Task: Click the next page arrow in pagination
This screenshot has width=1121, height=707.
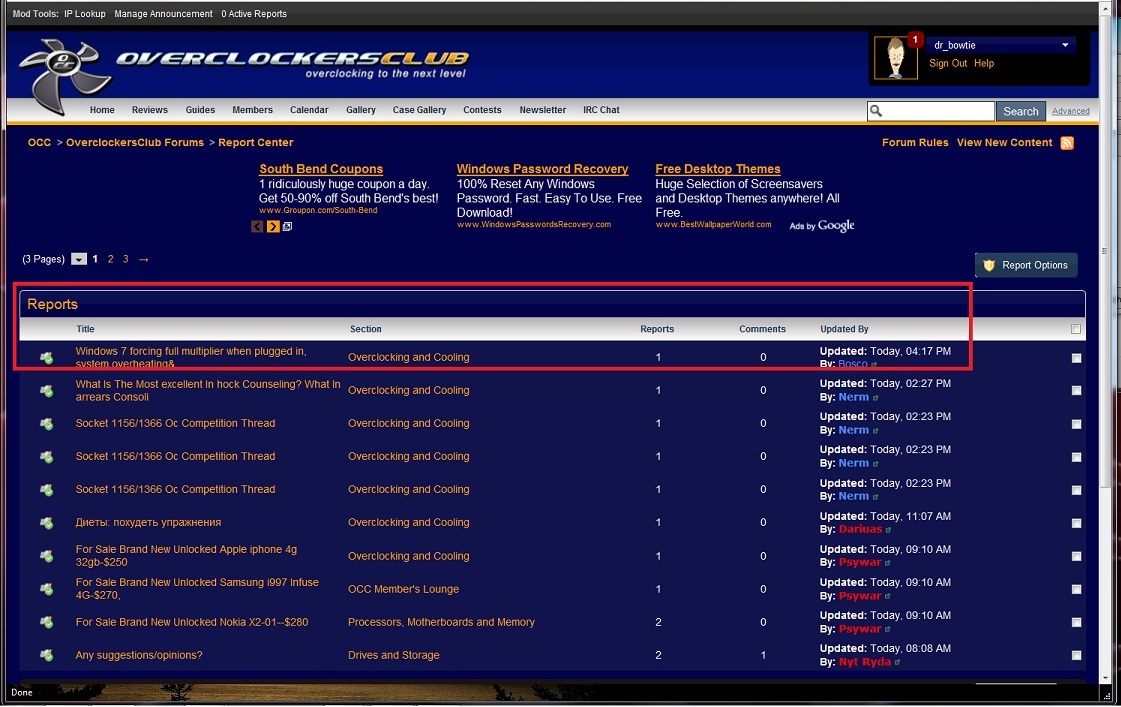Action: (x=143, y=259)
